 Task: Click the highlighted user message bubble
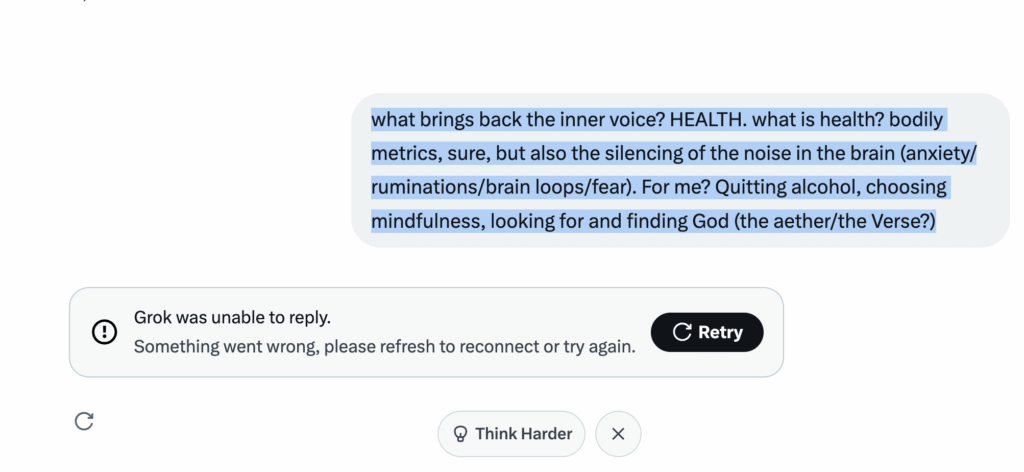point(680,170)
